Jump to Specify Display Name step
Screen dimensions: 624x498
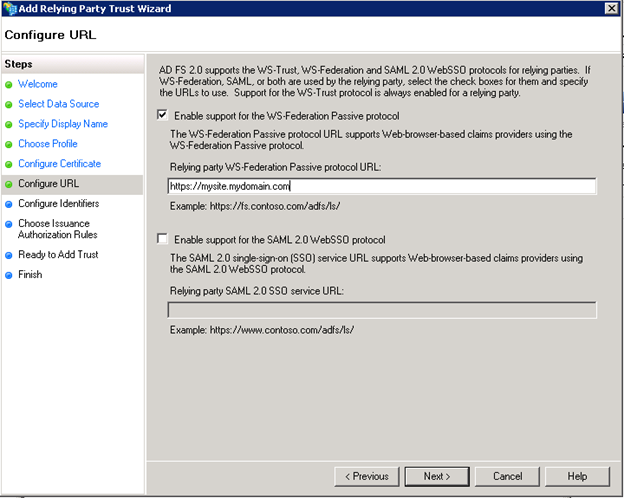(x=63, y=125)
